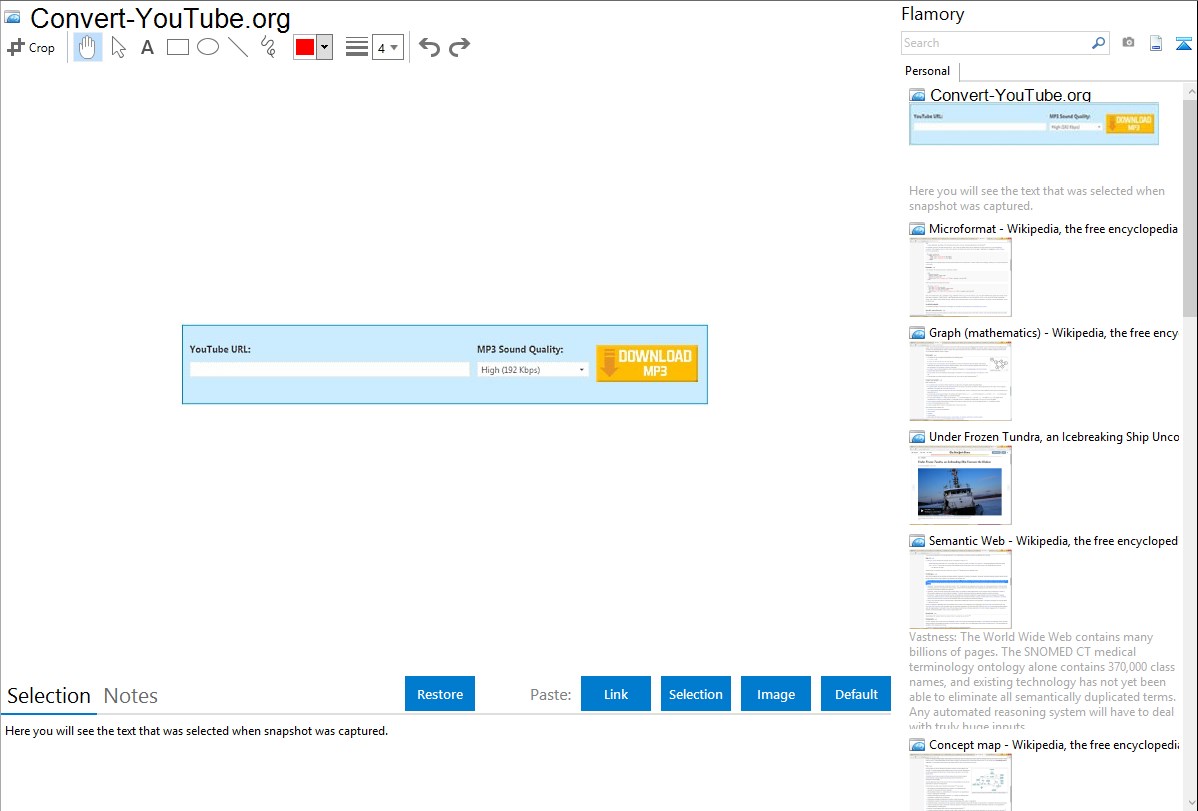
Task: Select the ellipse shape tool
Action: (x=208, y=47)
